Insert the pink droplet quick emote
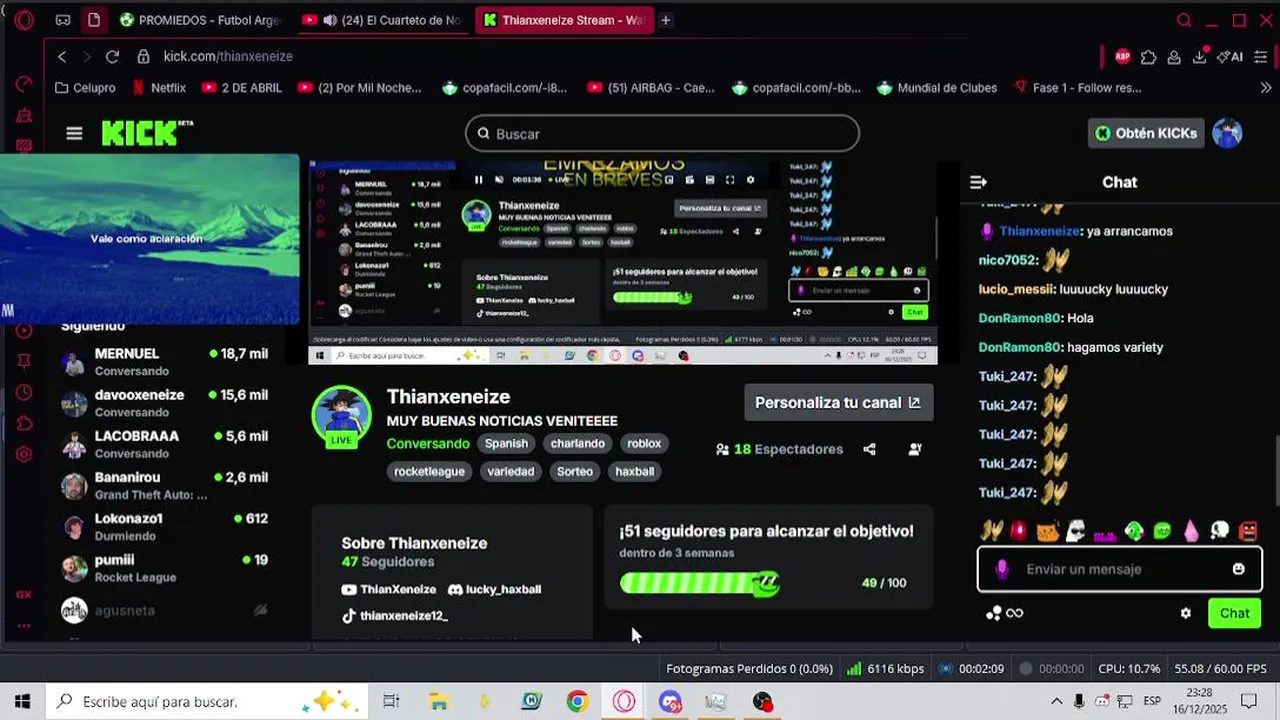This screenshot has width=1280, height=720. click(1191, 531)
